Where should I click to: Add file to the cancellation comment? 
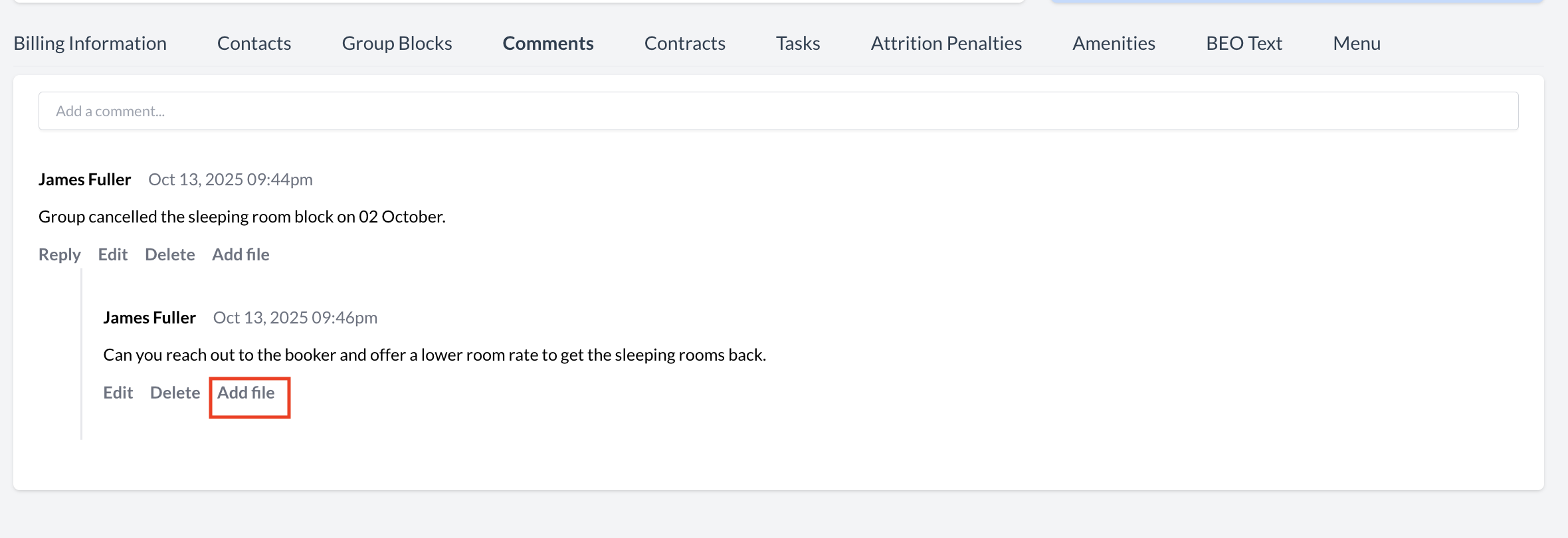coord(241,254)
